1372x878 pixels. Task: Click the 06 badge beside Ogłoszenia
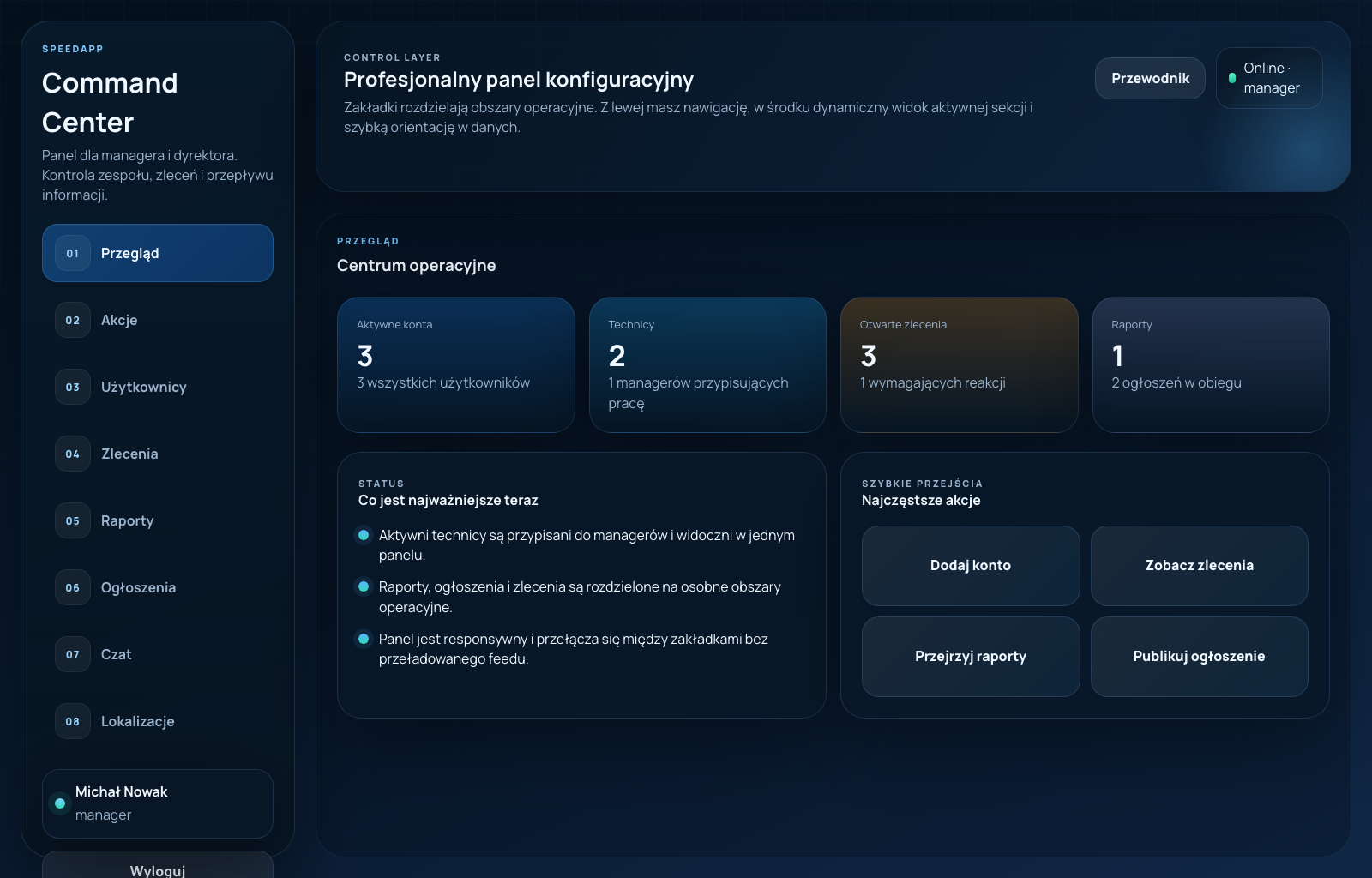[x=72, y=587]
